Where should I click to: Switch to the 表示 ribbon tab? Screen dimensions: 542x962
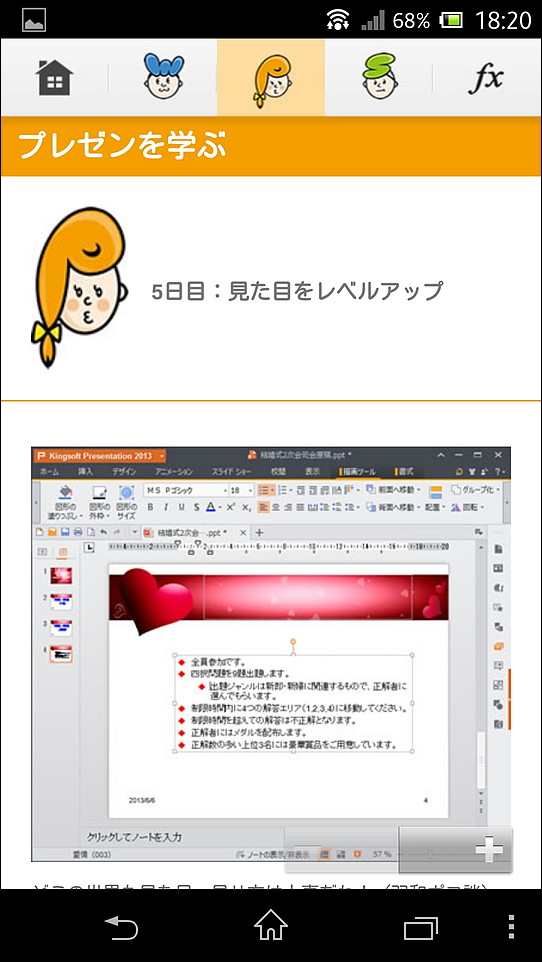click(312, 472)
